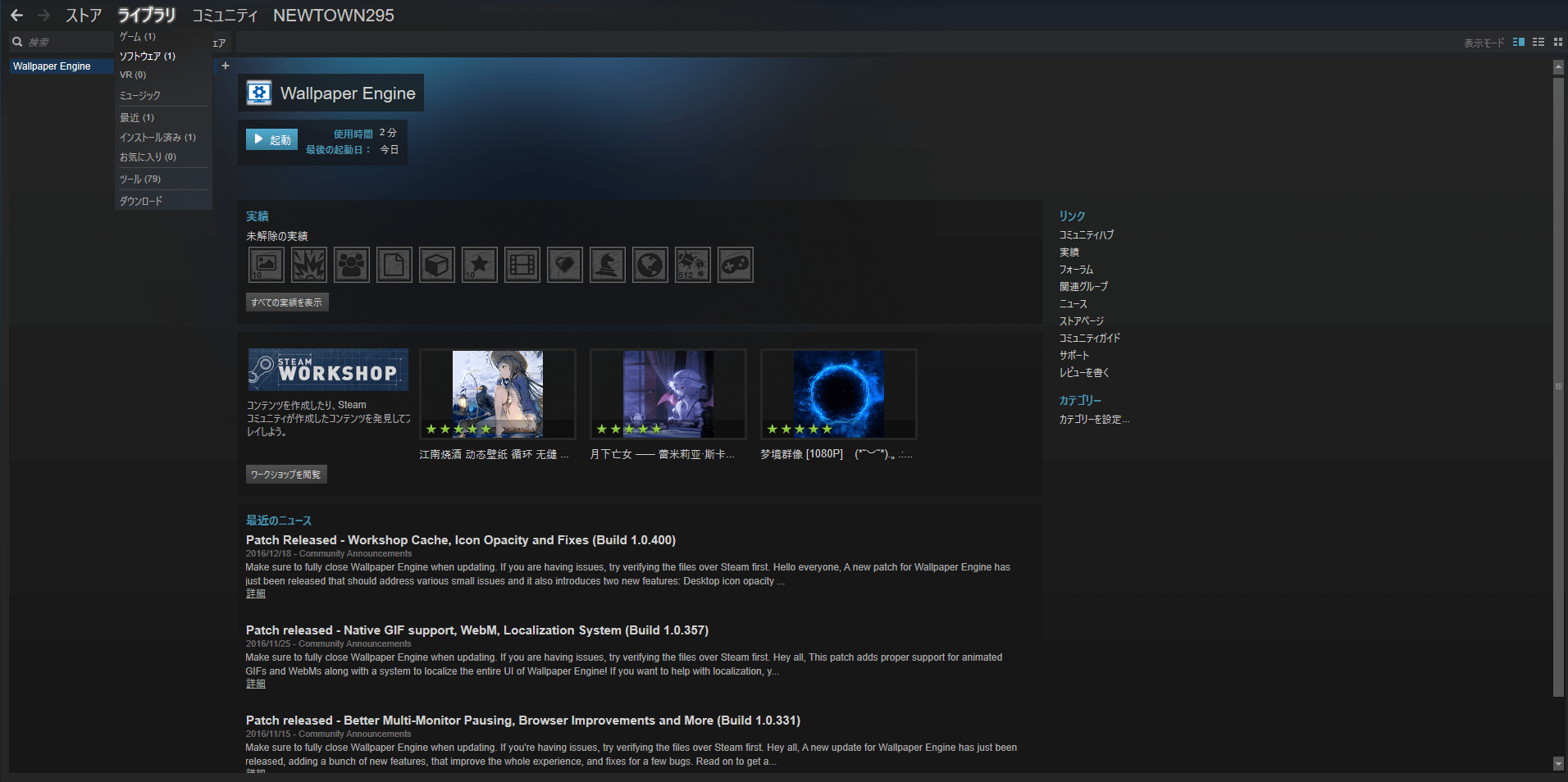
Task: Open the star achievement icon marked 10
Action: pos(480,265)
